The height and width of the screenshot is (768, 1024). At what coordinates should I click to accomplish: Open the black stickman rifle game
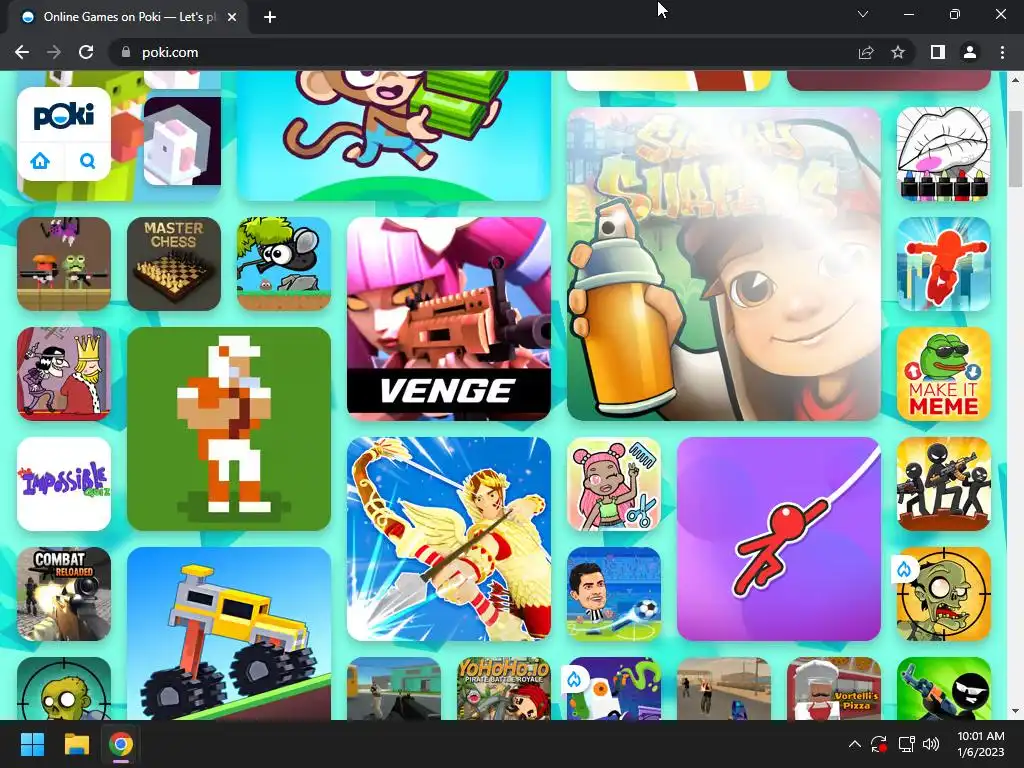pos(944,688)
